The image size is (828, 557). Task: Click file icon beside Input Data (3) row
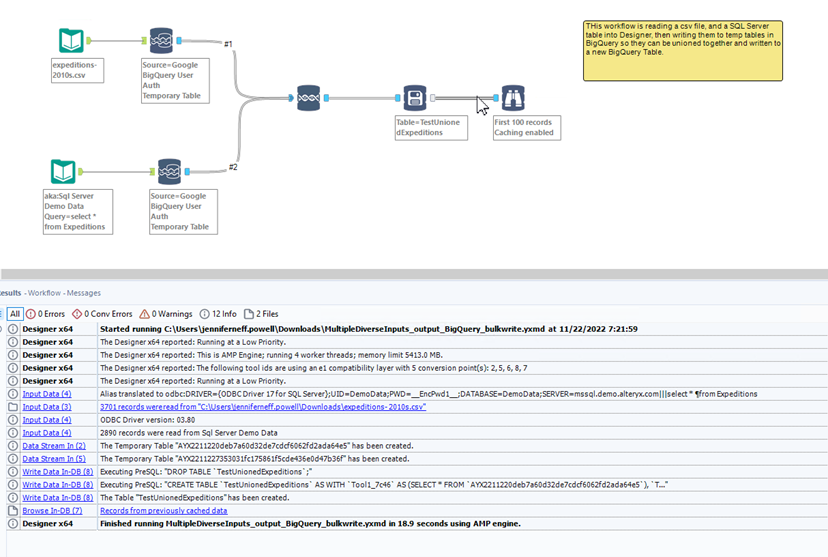point(13,407)
